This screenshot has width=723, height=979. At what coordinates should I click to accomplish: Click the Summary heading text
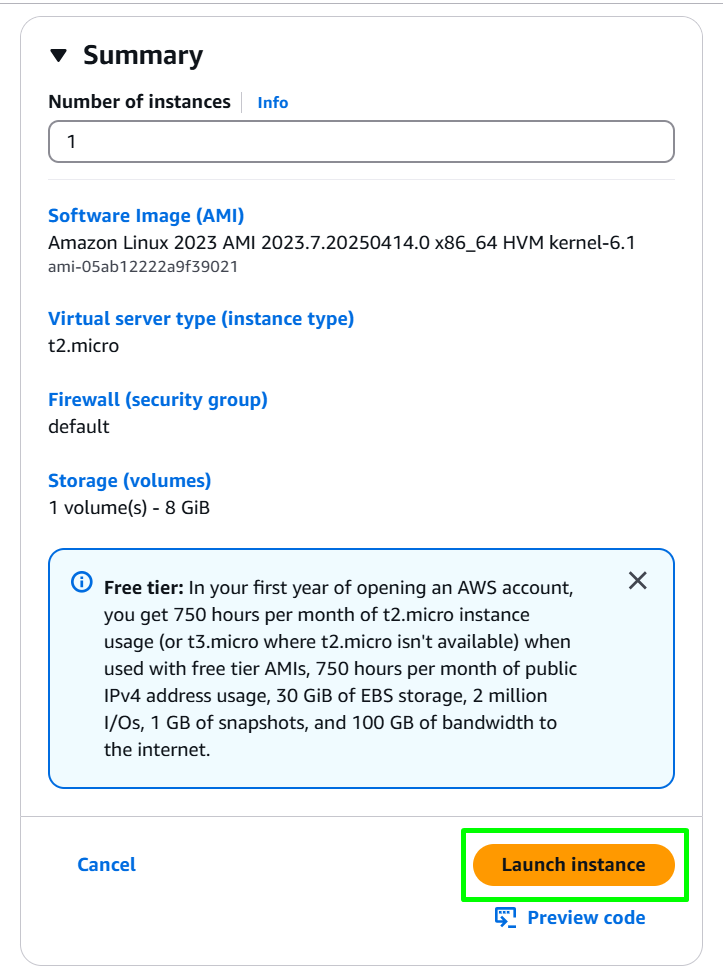[x=143, y=56]
